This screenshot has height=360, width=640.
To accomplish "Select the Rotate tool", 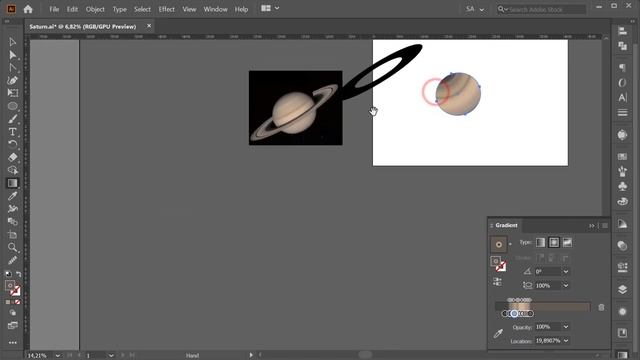I will coord(12,144).
